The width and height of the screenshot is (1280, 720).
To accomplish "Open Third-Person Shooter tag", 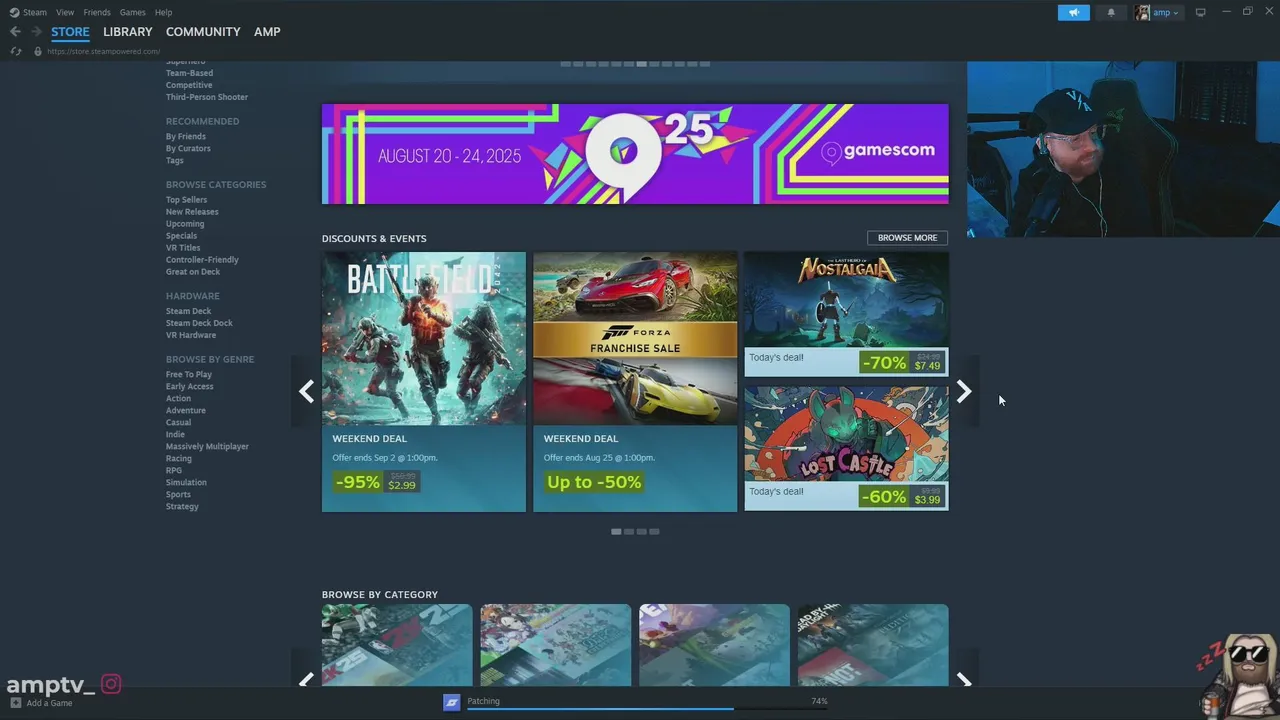I will [x=207, y=97].
